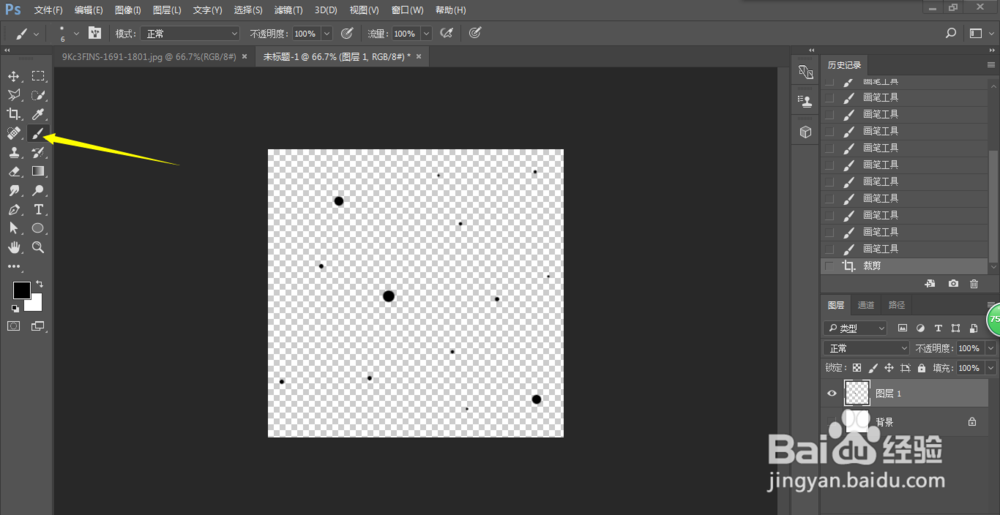Create new snapshot camera icon

[953, 284]
